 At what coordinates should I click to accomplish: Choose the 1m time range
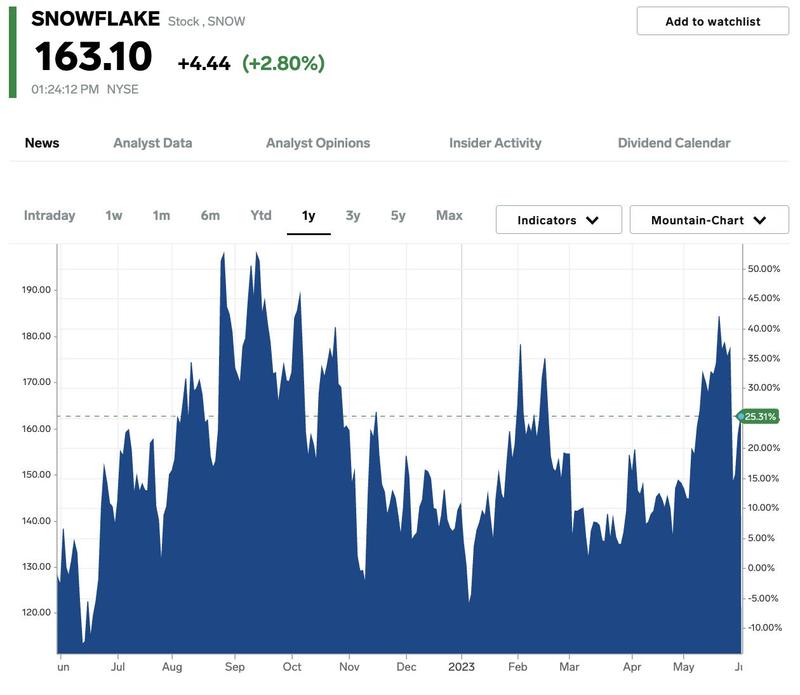coord(161,215)
